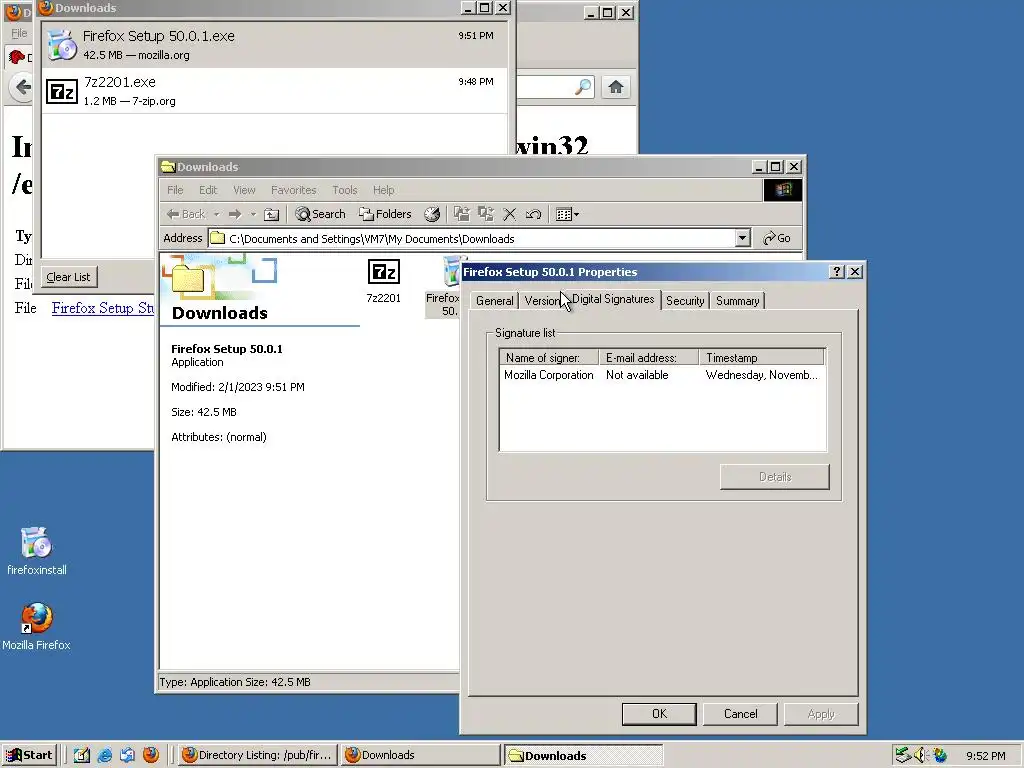Launch Outlook Express from quick launch

[127, 755]
